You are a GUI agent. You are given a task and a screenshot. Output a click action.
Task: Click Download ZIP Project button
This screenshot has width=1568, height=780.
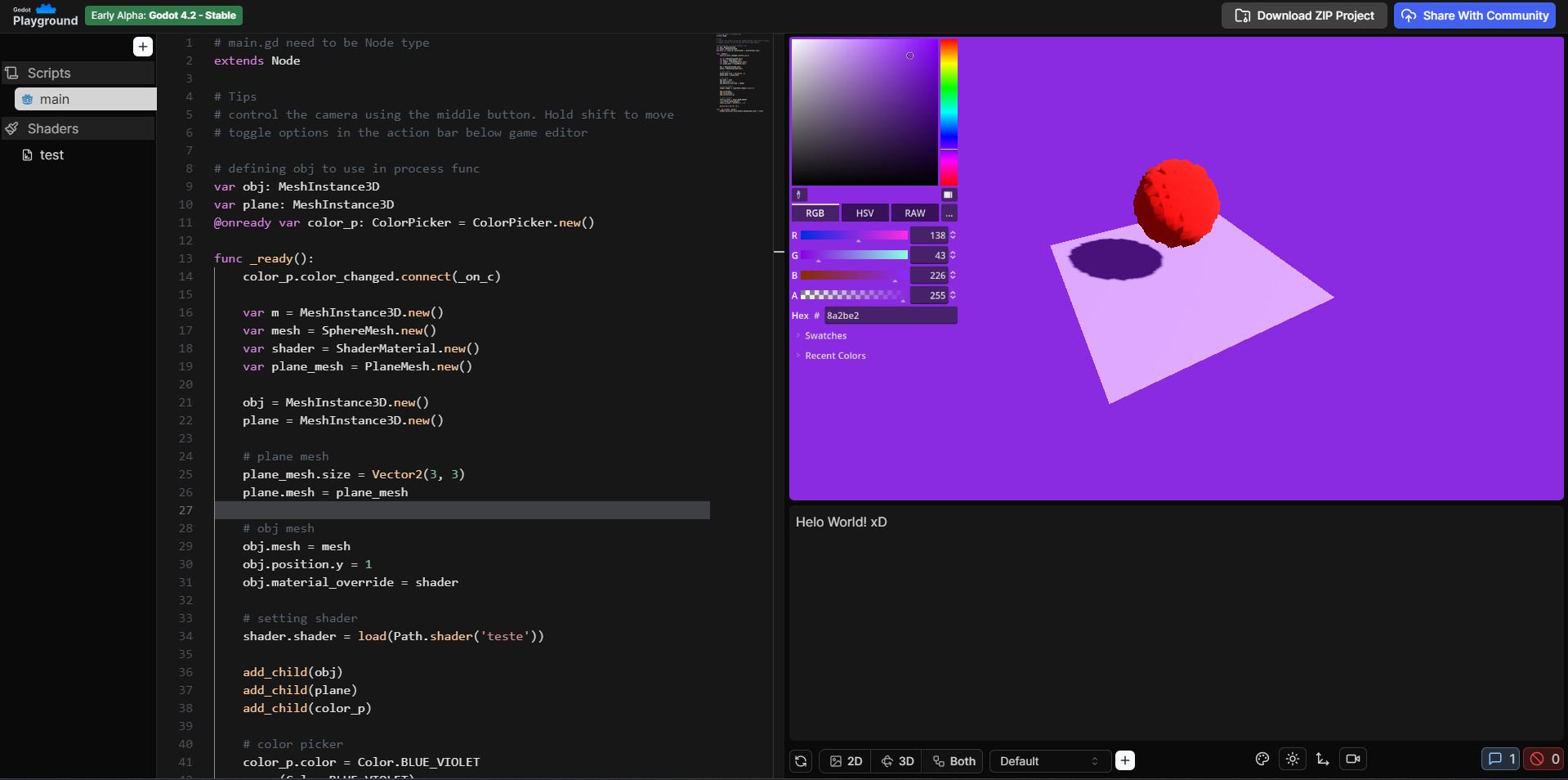[1304, 16]
